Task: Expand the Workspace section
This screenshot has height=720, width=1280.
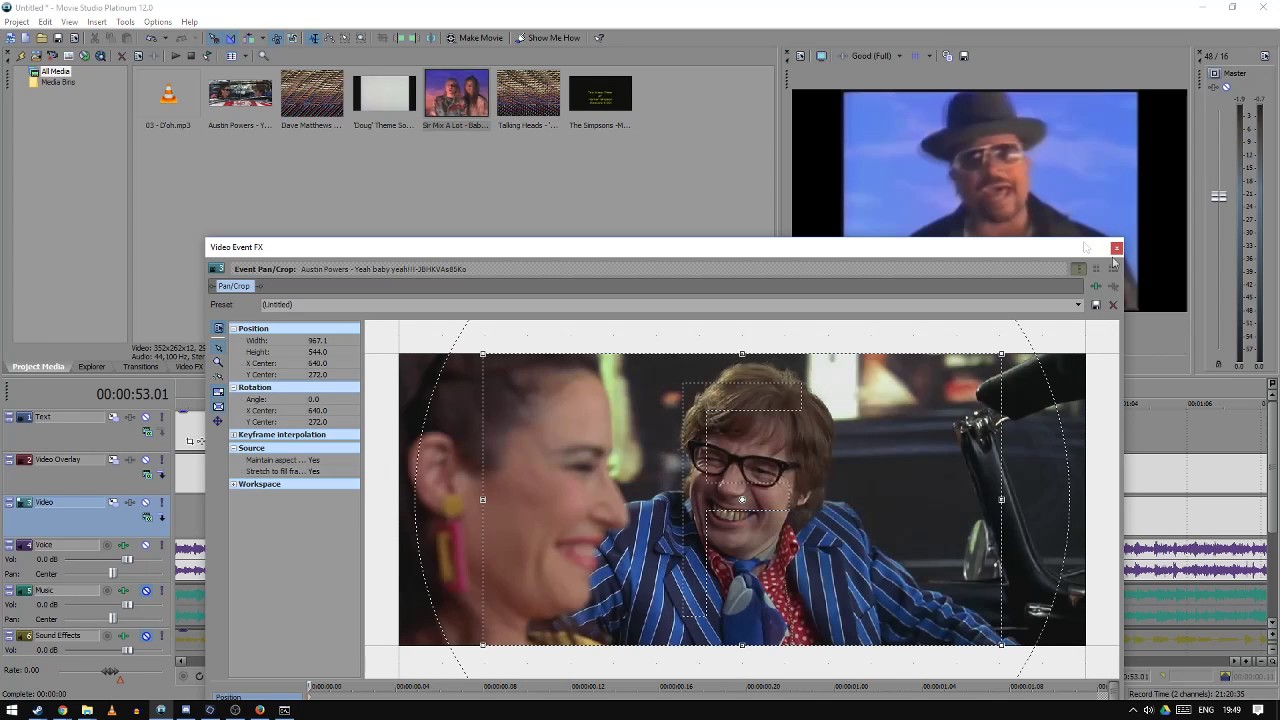Action: pos(234,484)
